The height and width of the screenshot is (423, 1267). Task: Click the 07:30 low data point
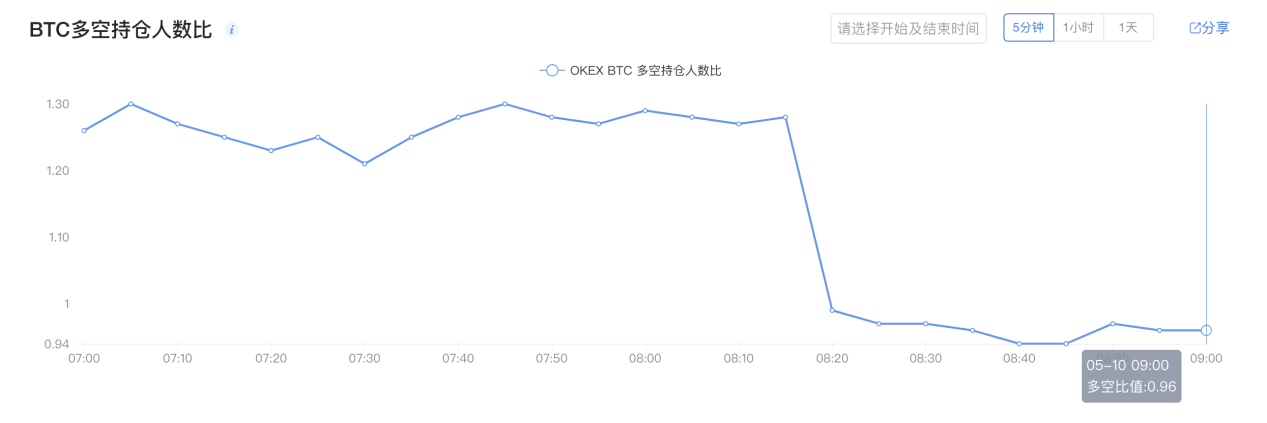[x=364, y=164]
